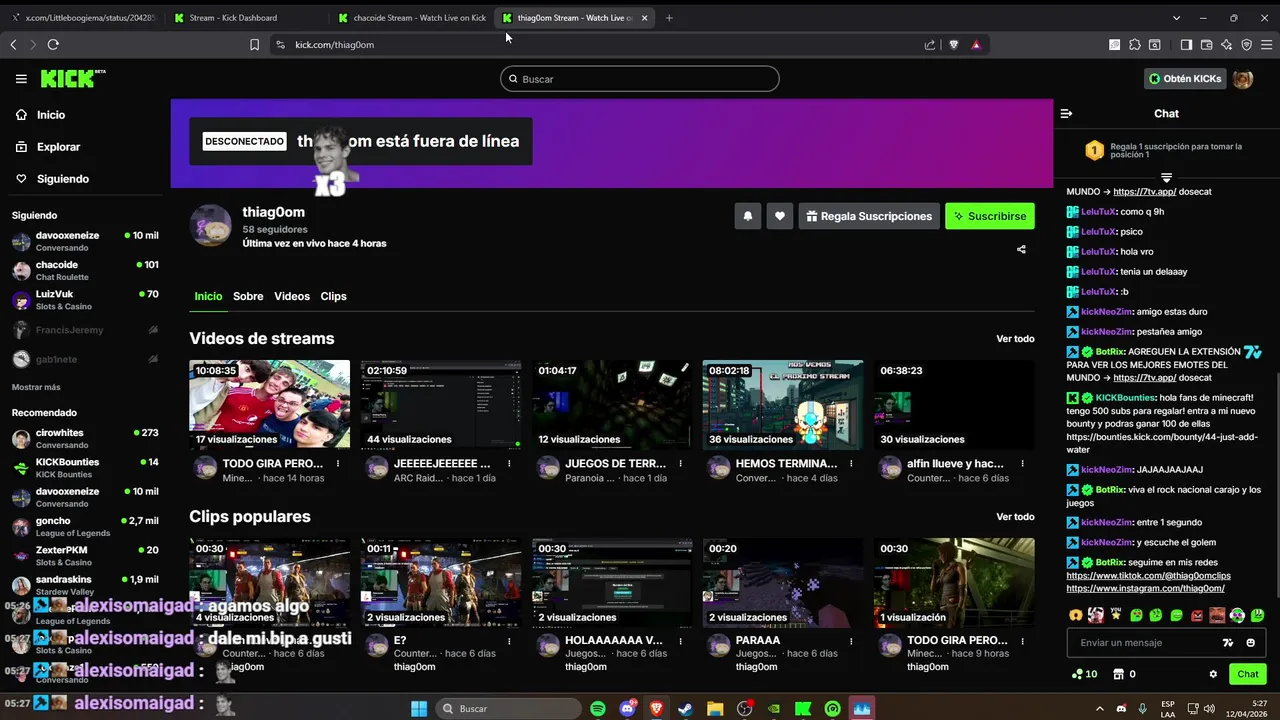Open browser extensions puzzle icon
1280x720 pixels.
pos(1135,44)
